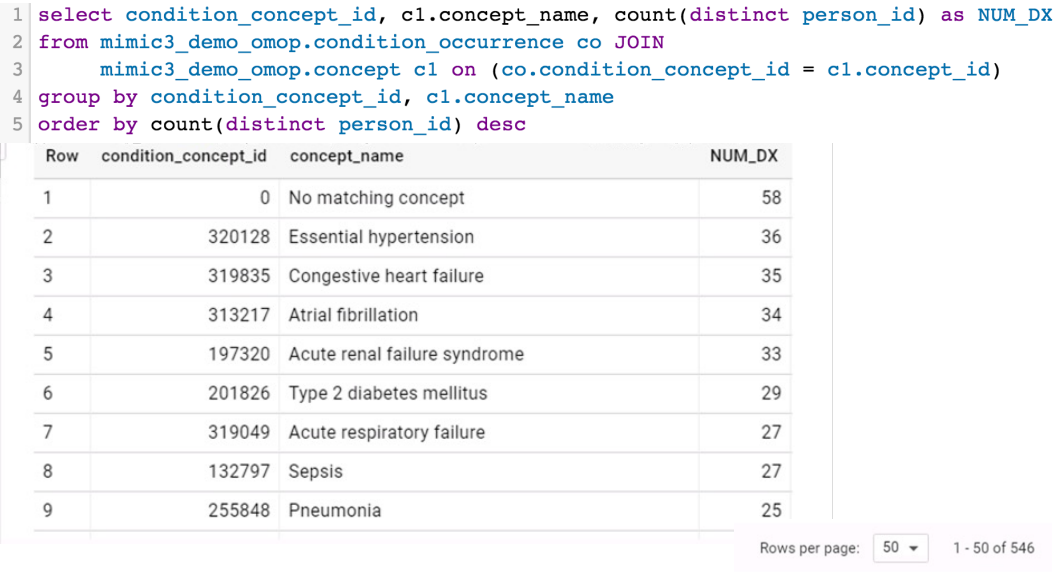Image resolution: width=1063 pixels, height=573 pixels.
Task: Click line number 3 in editor gutter
Action: pyautogui.click(x=17, y=70)
